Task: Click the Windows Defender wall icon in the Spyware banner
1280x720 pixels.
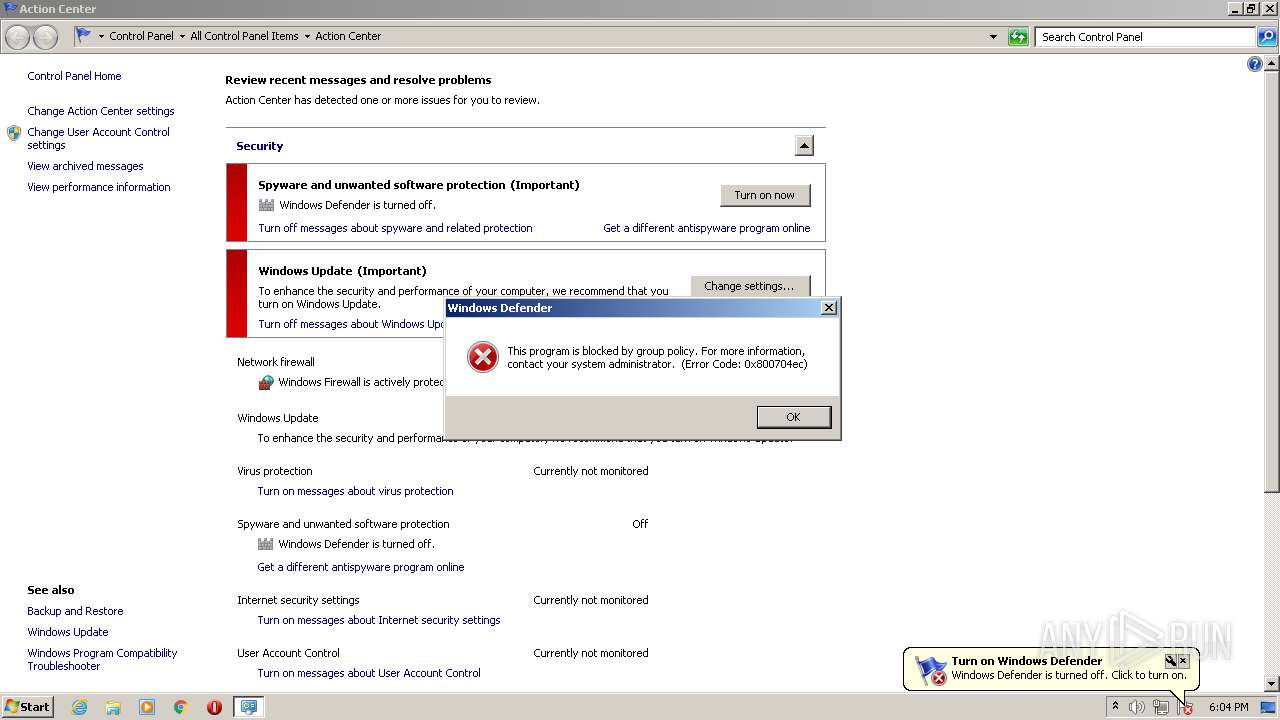Action: [266, 205]
